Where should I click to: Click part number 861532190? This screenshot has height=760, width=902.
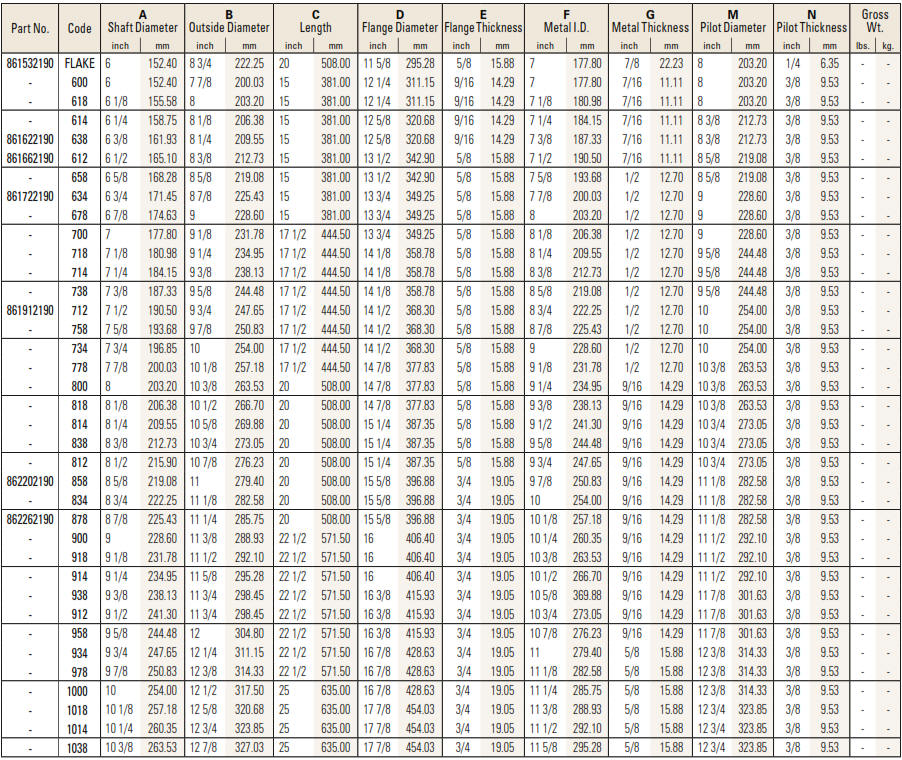point(31,62)
